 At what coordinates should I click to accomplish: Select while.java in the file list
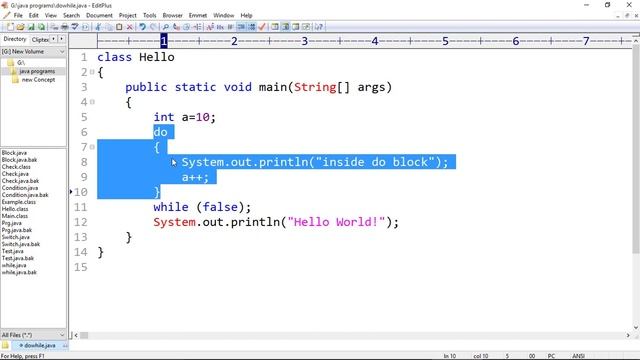tap(14, 265)
